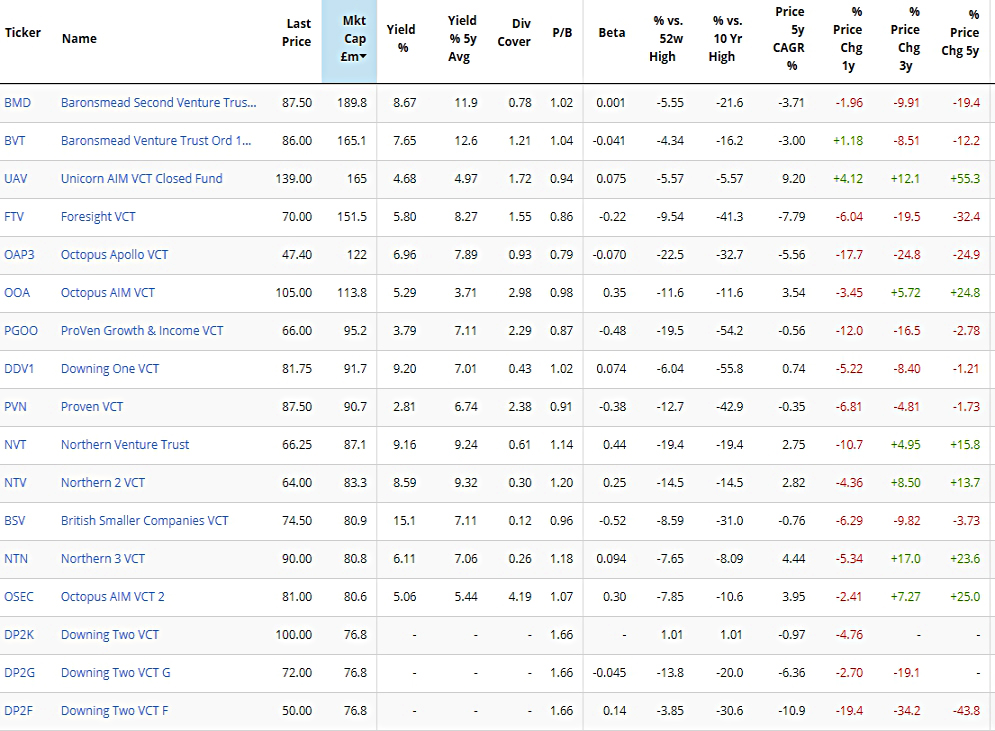The image size is (995, 731).
Task: Open Downing Two VCT G link
Action: (115, 673)
